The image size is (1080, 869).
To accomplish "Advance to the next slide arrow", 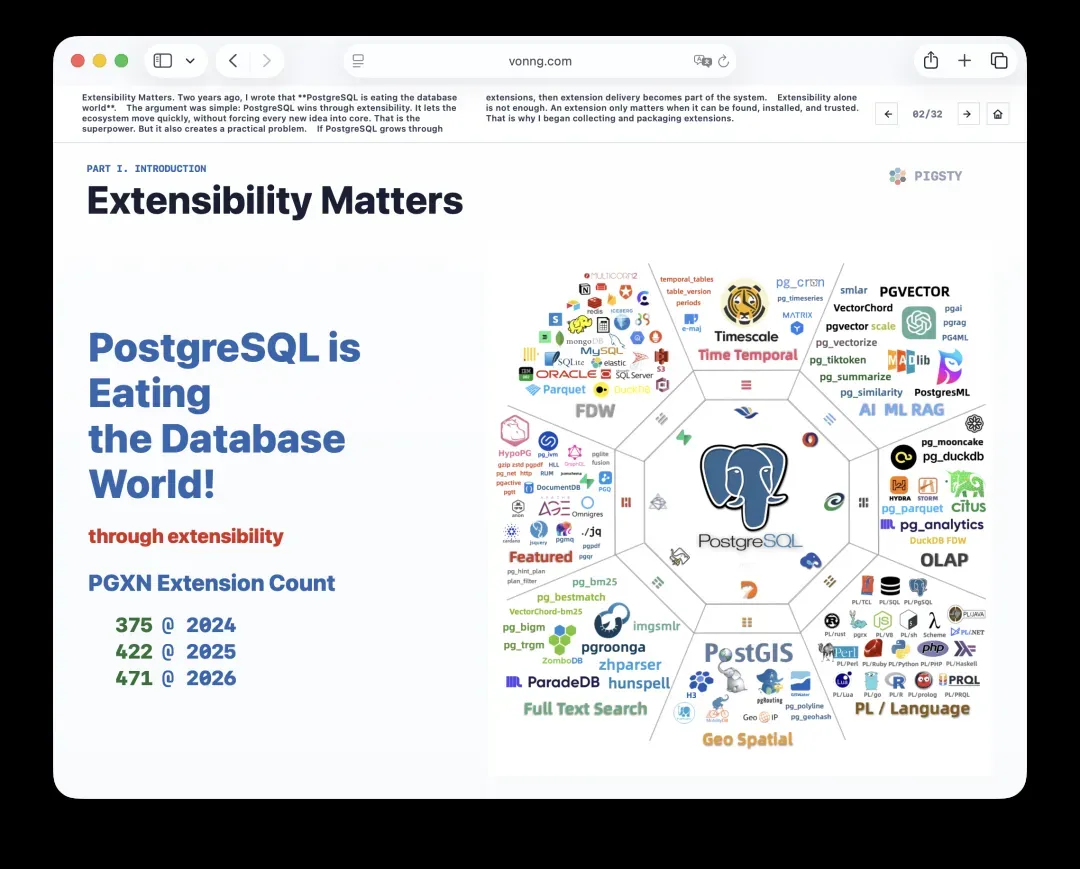I will pos(968,114).
